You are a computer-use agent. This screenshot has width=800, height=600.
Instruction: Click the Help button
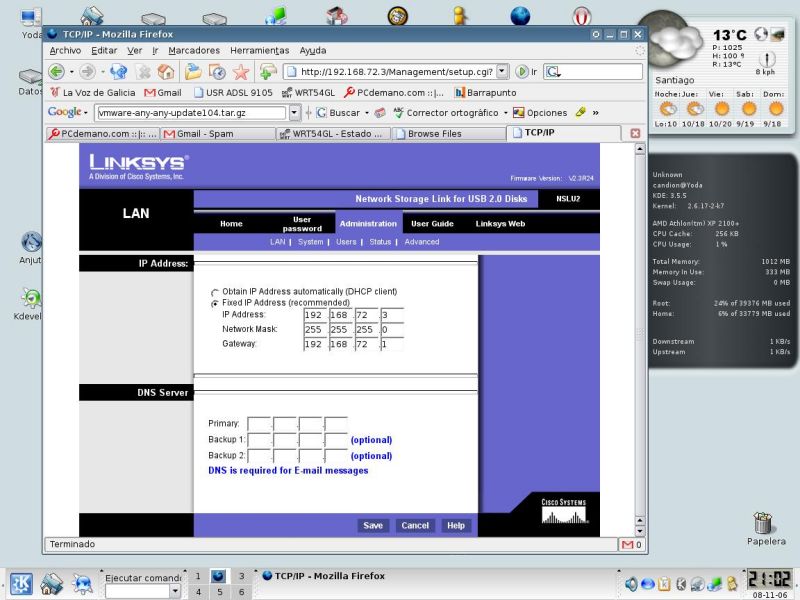(456, 526)
